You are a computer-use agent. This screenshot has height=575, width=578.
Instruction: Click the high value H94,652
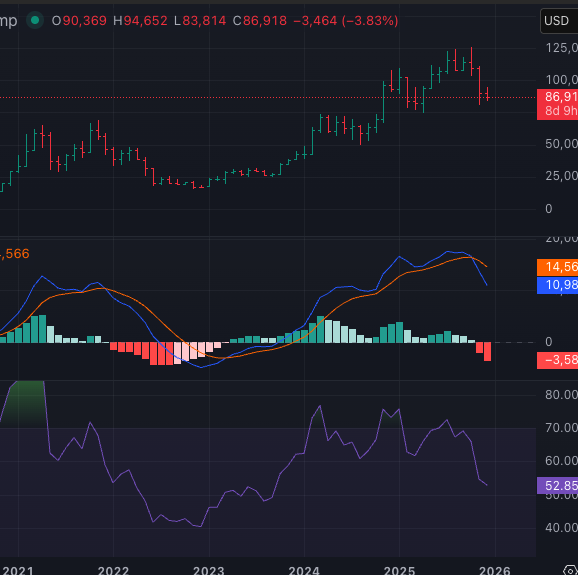pos(140,21)
